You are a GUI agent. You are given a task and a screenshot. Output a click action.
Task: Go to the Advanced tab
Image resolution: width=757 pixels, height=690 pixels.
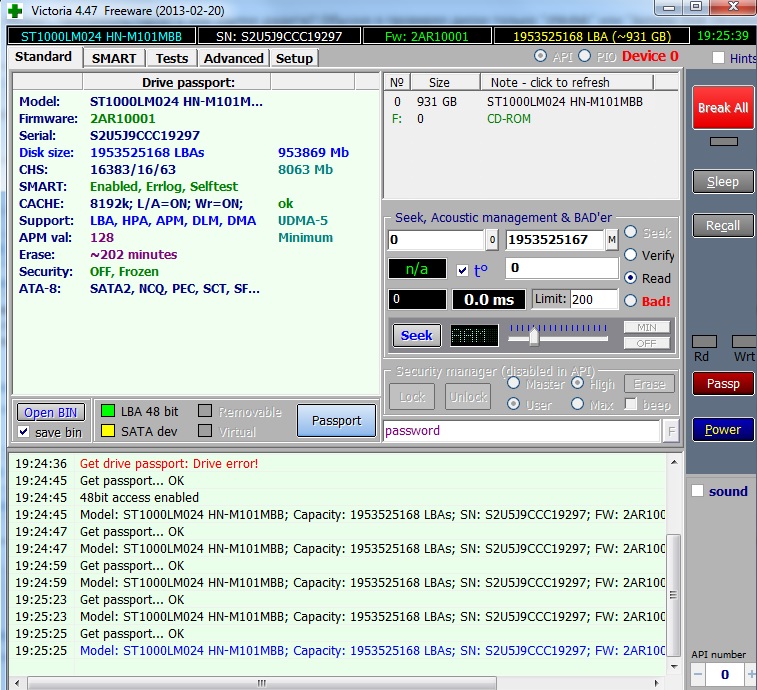tap(233, 58)
